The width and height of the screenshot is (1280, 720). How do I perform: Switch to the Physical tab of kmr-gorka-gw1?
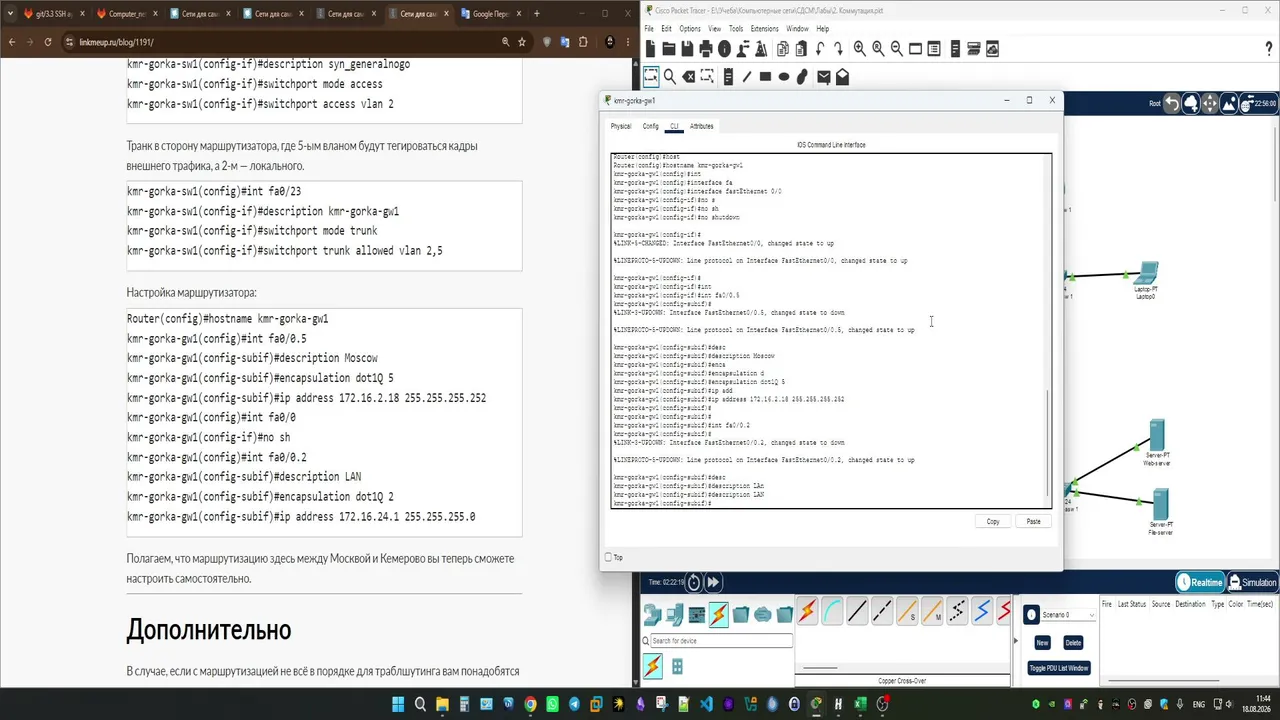click(621, 126)
